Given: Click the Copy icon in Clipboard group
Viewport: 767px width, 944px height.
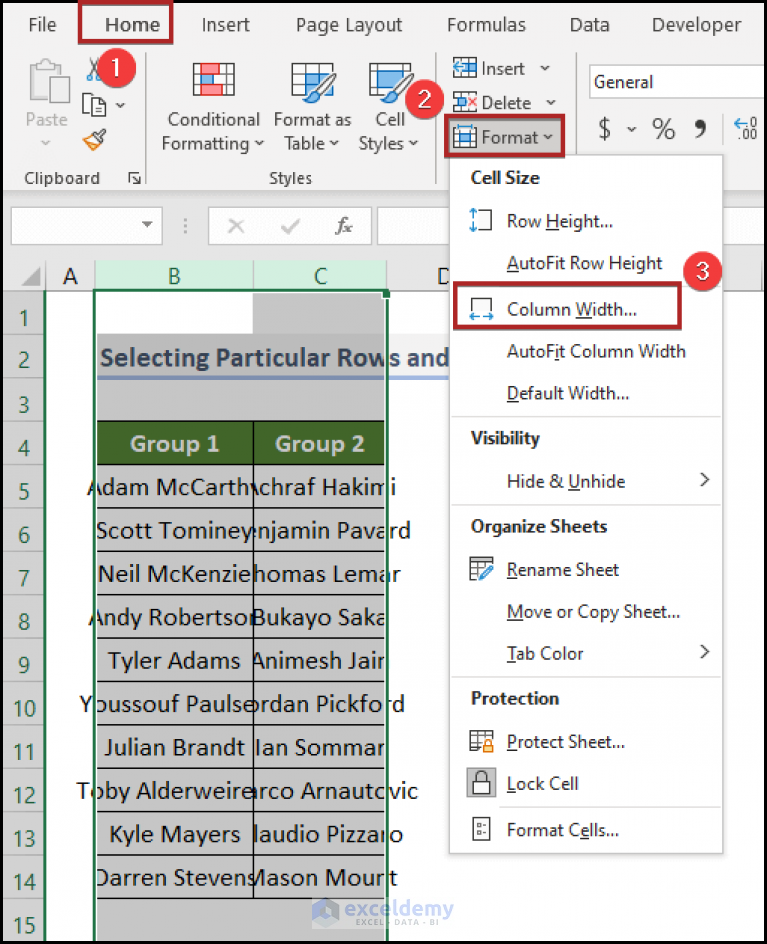Looking at the screenshot, I should [x=95, y=104].
